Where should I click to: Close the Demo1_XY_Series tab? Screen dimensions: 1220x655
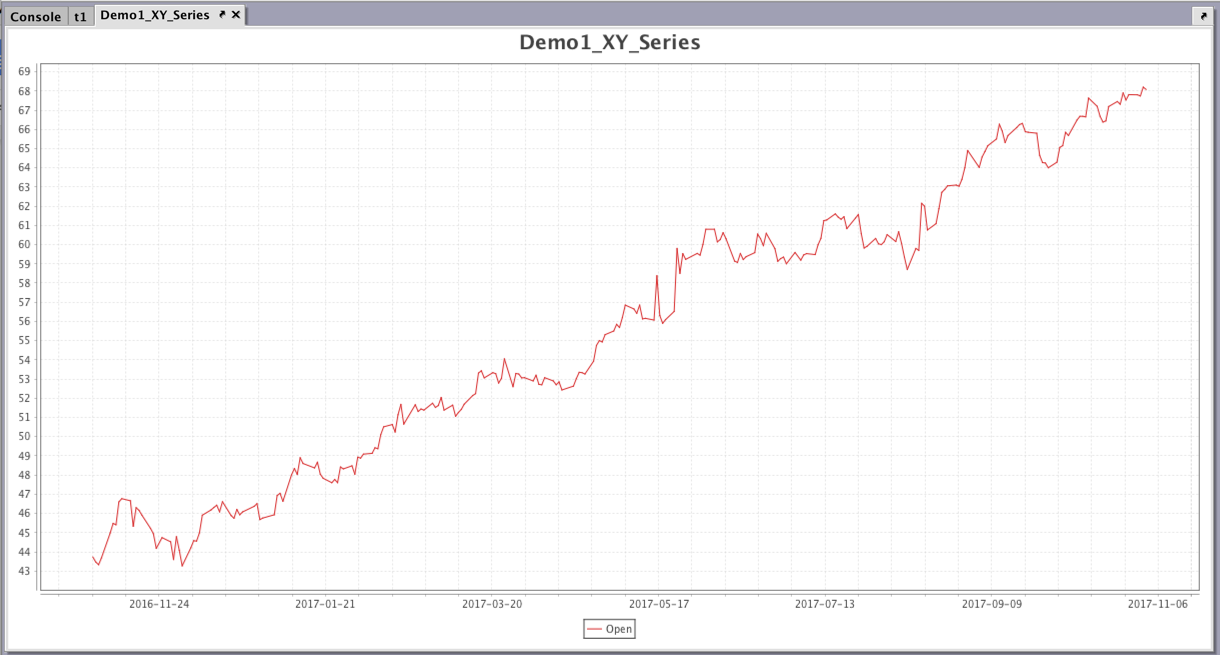point(236,15)
